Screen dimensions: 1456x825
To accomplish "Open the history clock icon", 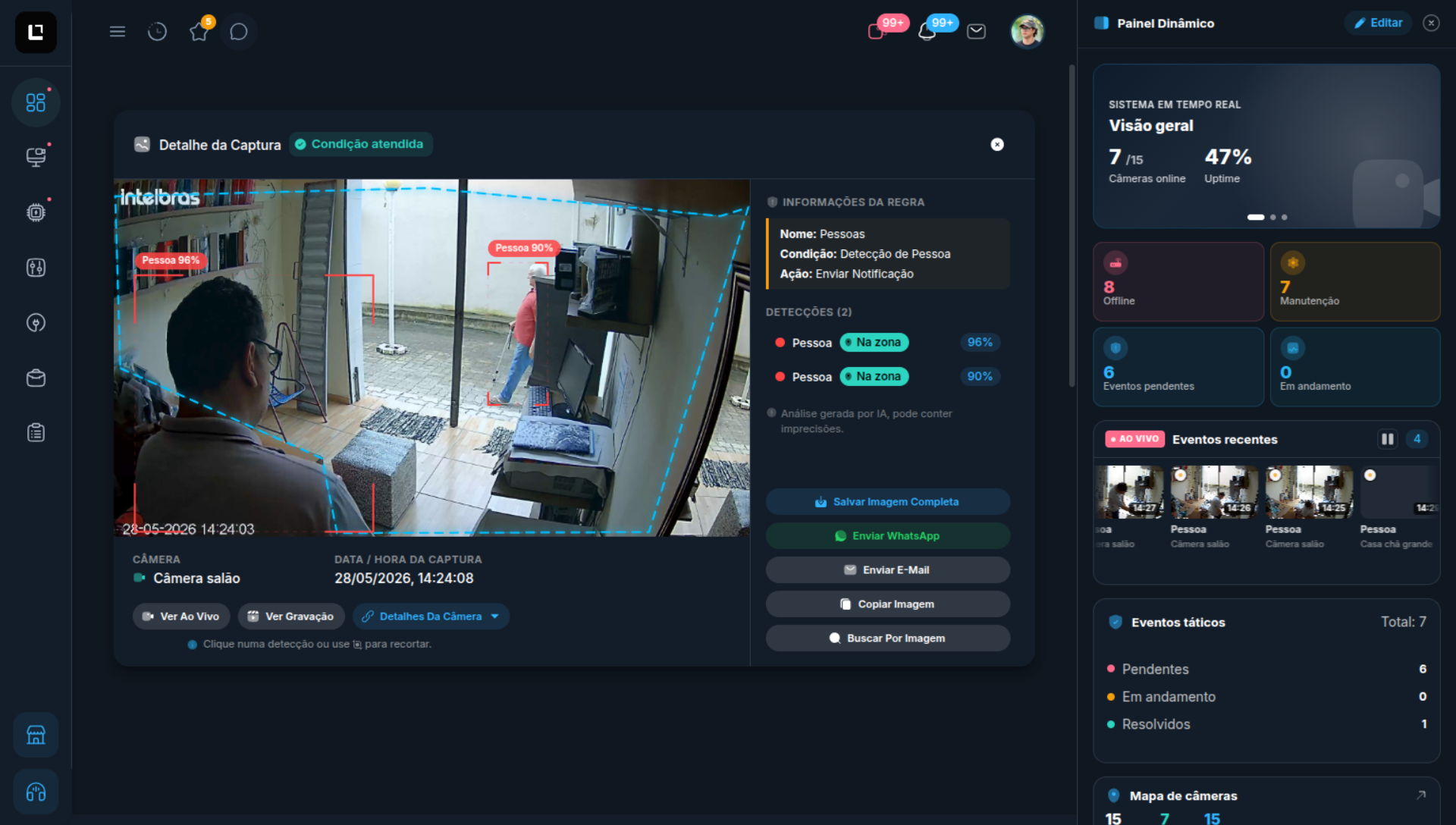I will click(157, 32).
